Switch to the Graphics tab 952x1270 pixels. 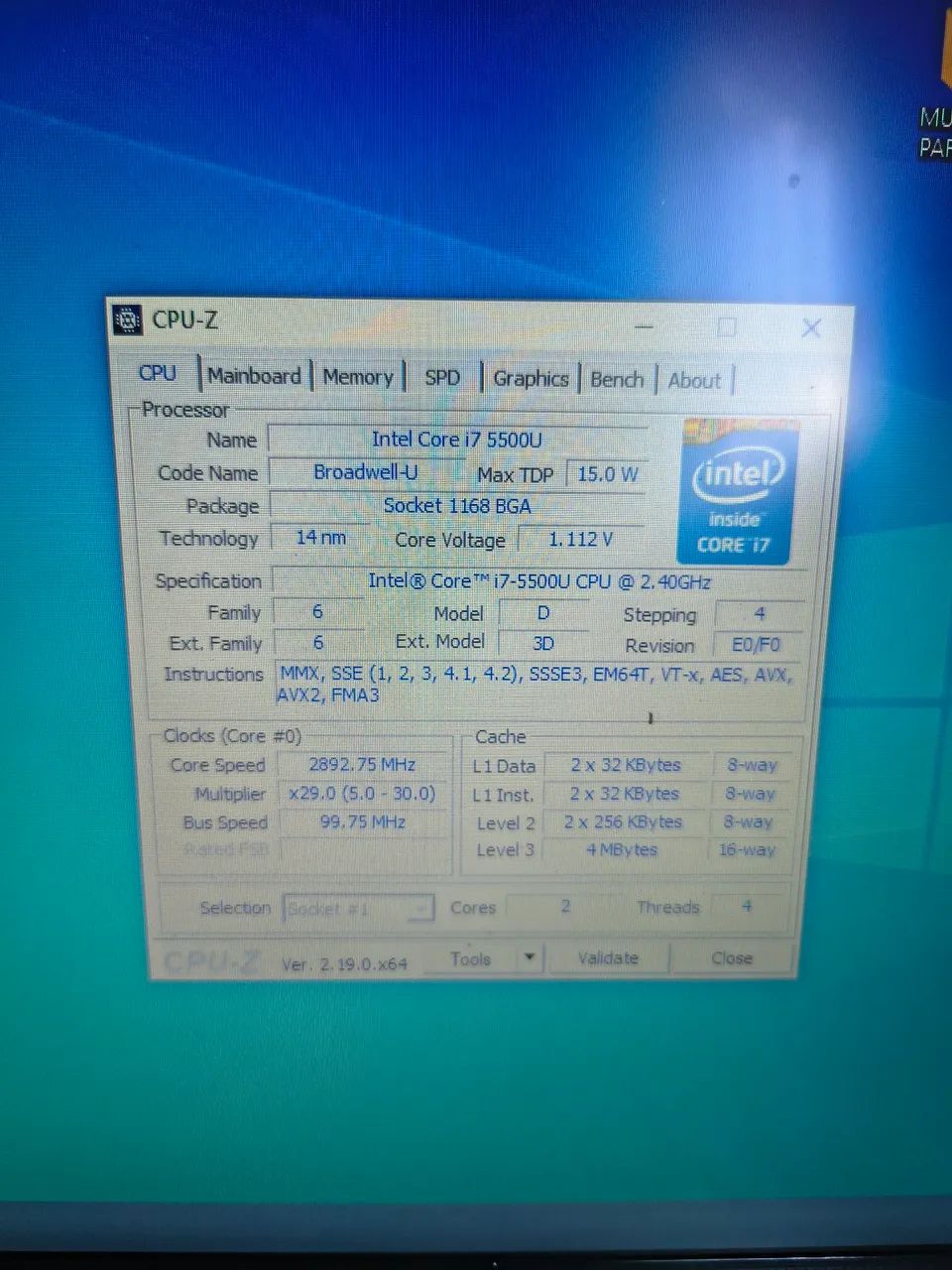[531, 379]
